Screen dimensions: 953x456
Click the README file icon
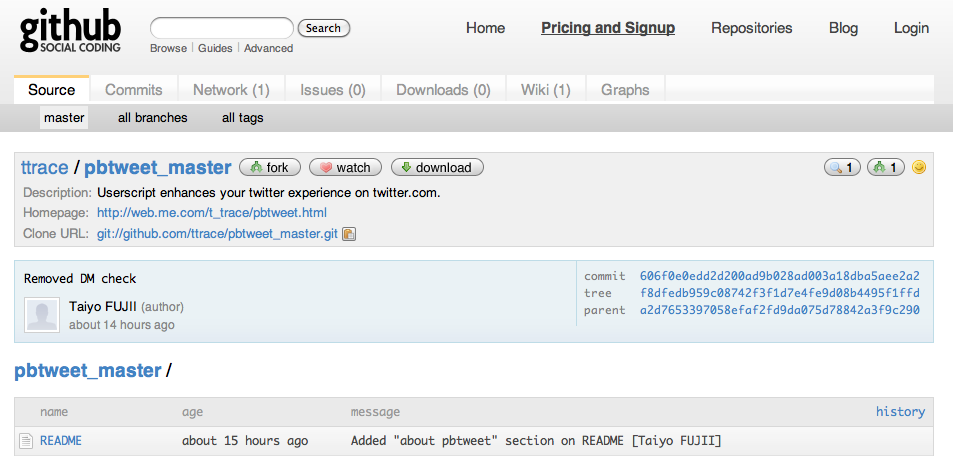[x=26, y=440]
